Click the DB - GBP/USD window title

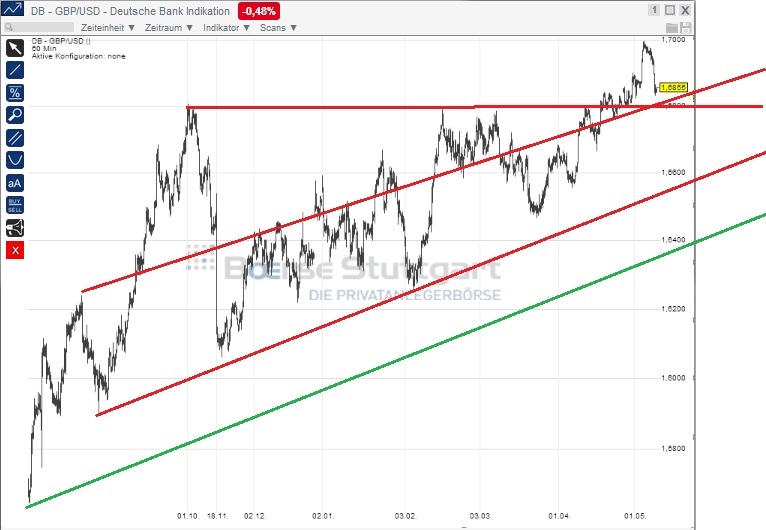(x=130, y=11)
